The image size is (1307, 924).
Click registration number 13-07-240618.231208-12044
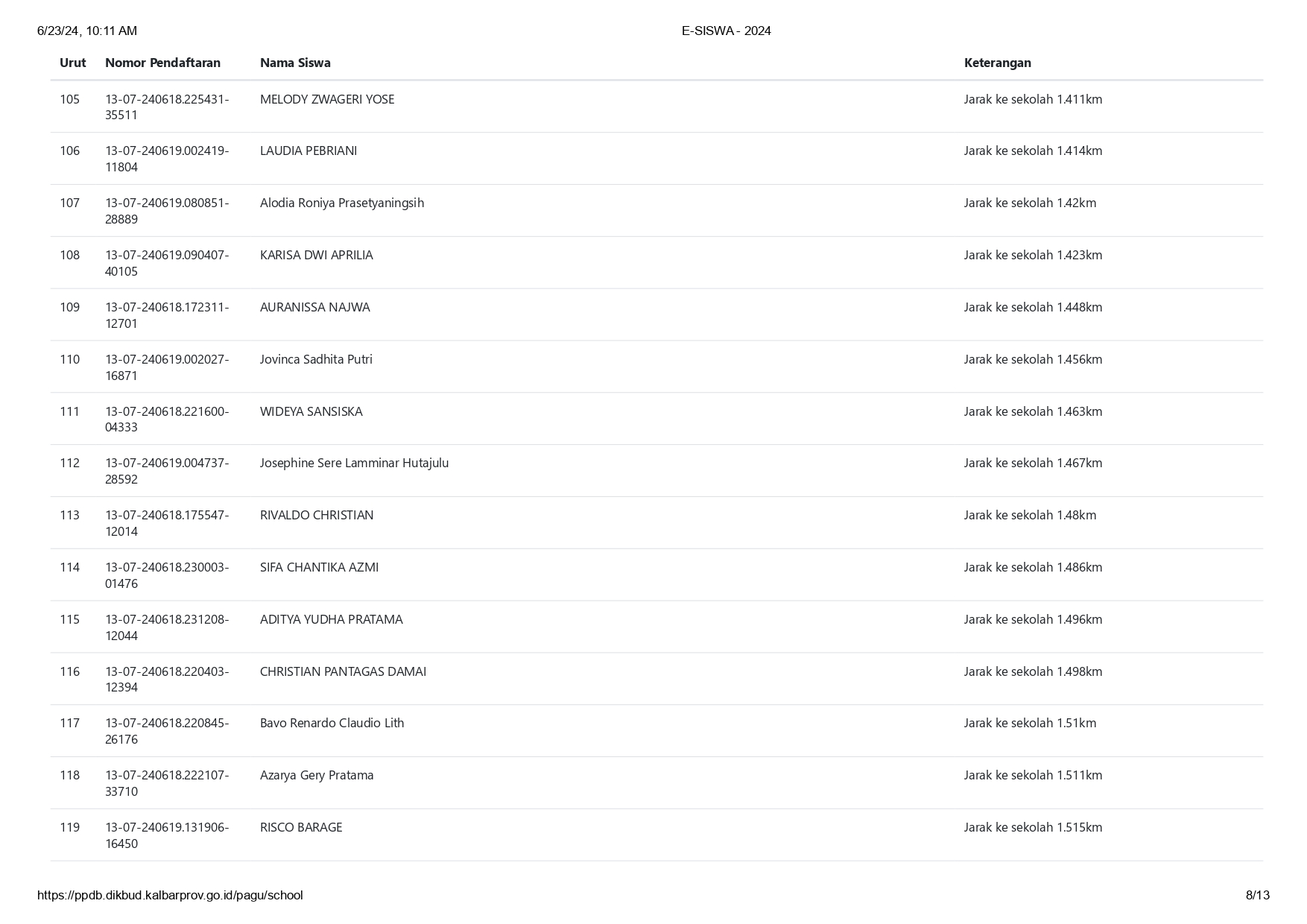[x=167, y=627]
